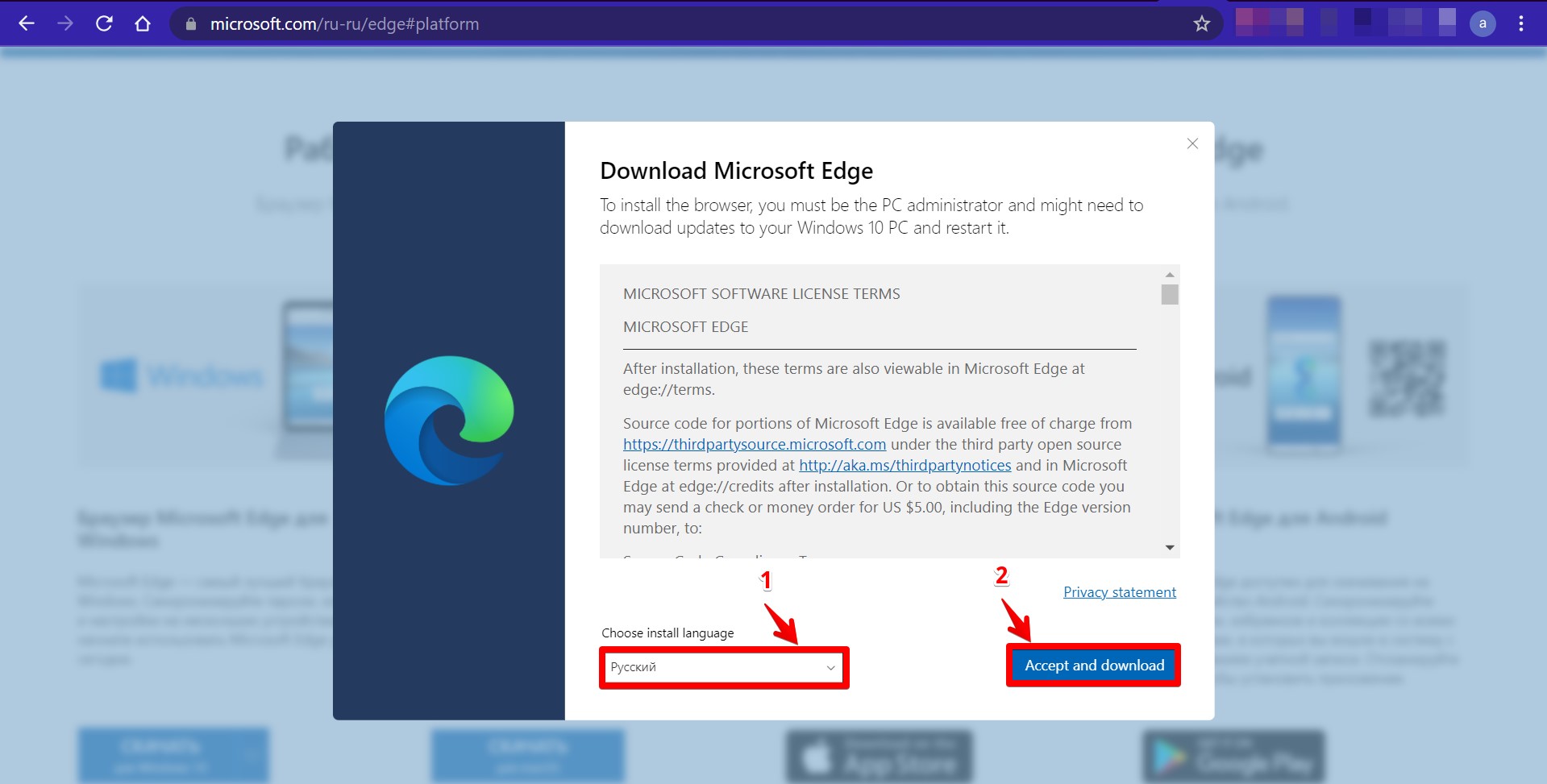The width and height of the screenshot is (1547, 784).
Task: Open the install language dropdown
Action: coord(724,667)
